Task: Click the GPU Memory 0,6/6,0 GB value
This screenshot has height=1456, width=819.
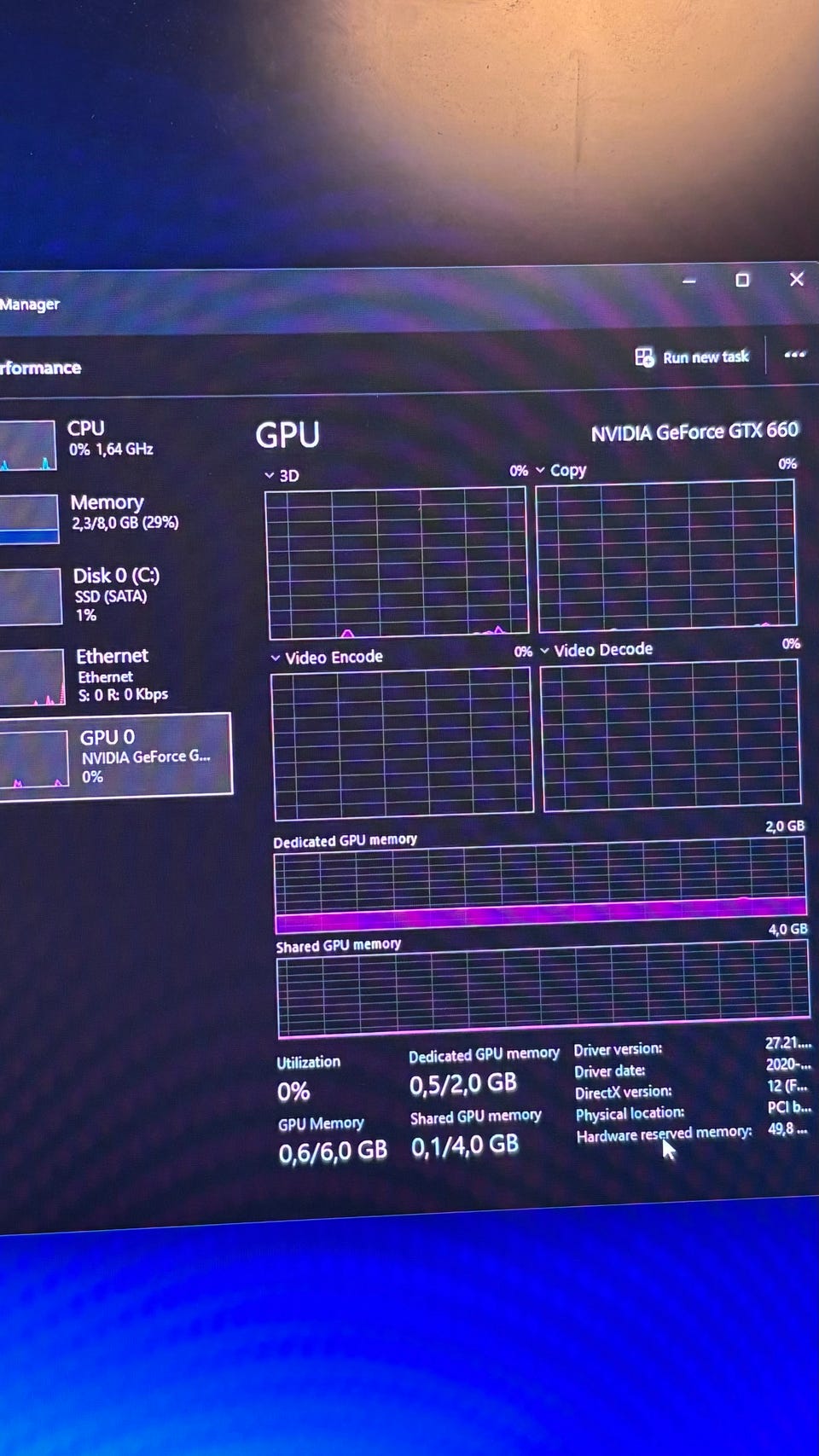Action: point(333,1152)
